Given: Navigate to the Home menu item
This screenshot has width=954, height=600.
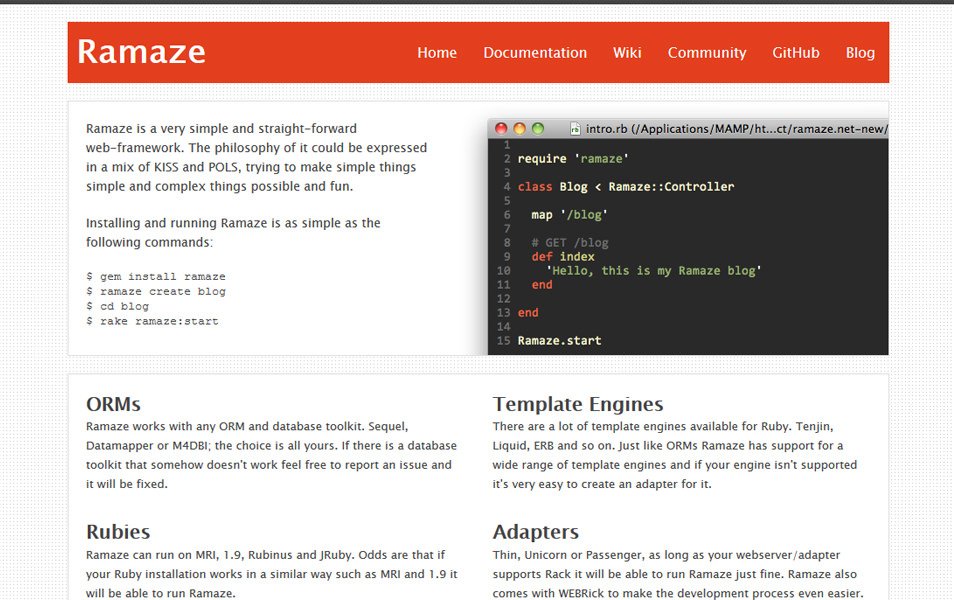Looking at the screenshot, I should [437, 53].
